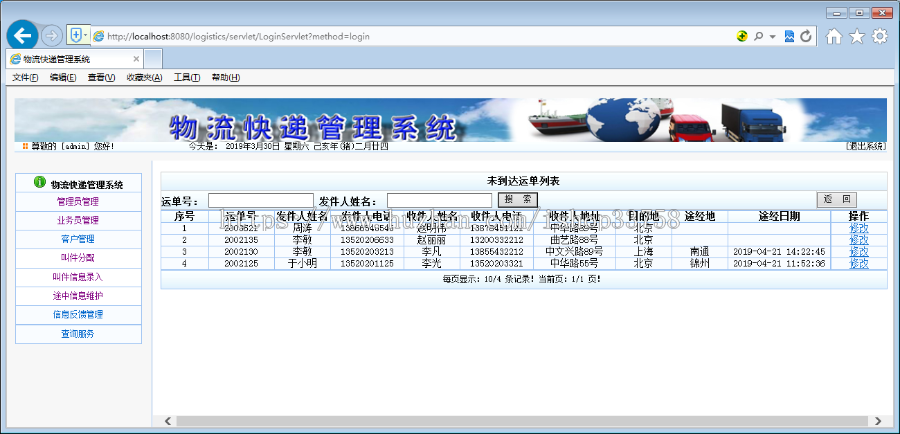900x434 pixels.
Task: Click the 目的地 column header
Action: pyautogui.click(x=643, y=216)
